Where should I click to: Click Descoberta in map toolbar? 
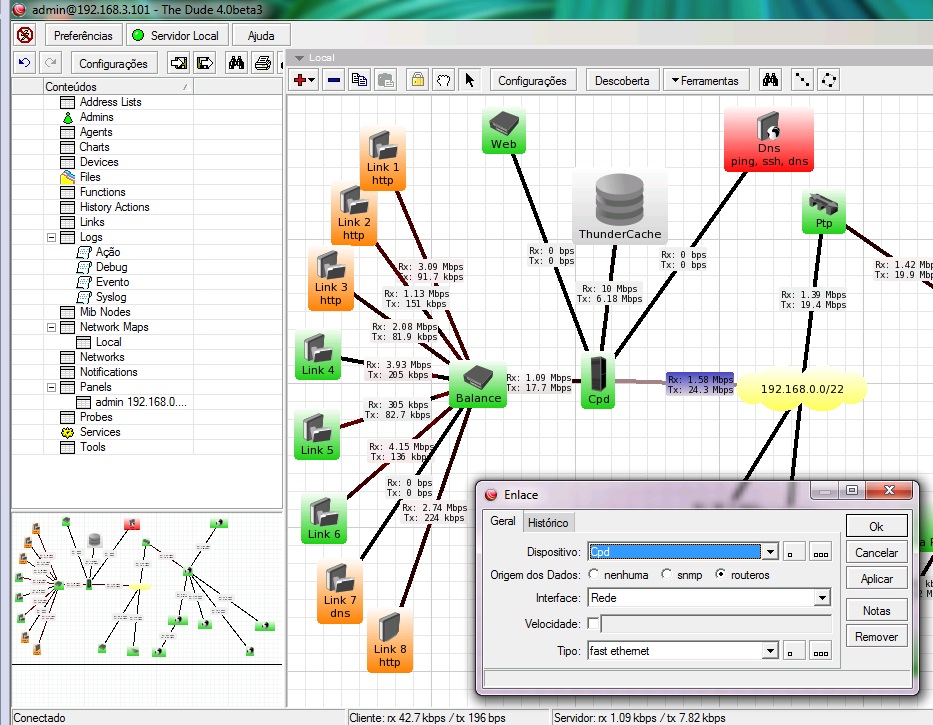622,80
